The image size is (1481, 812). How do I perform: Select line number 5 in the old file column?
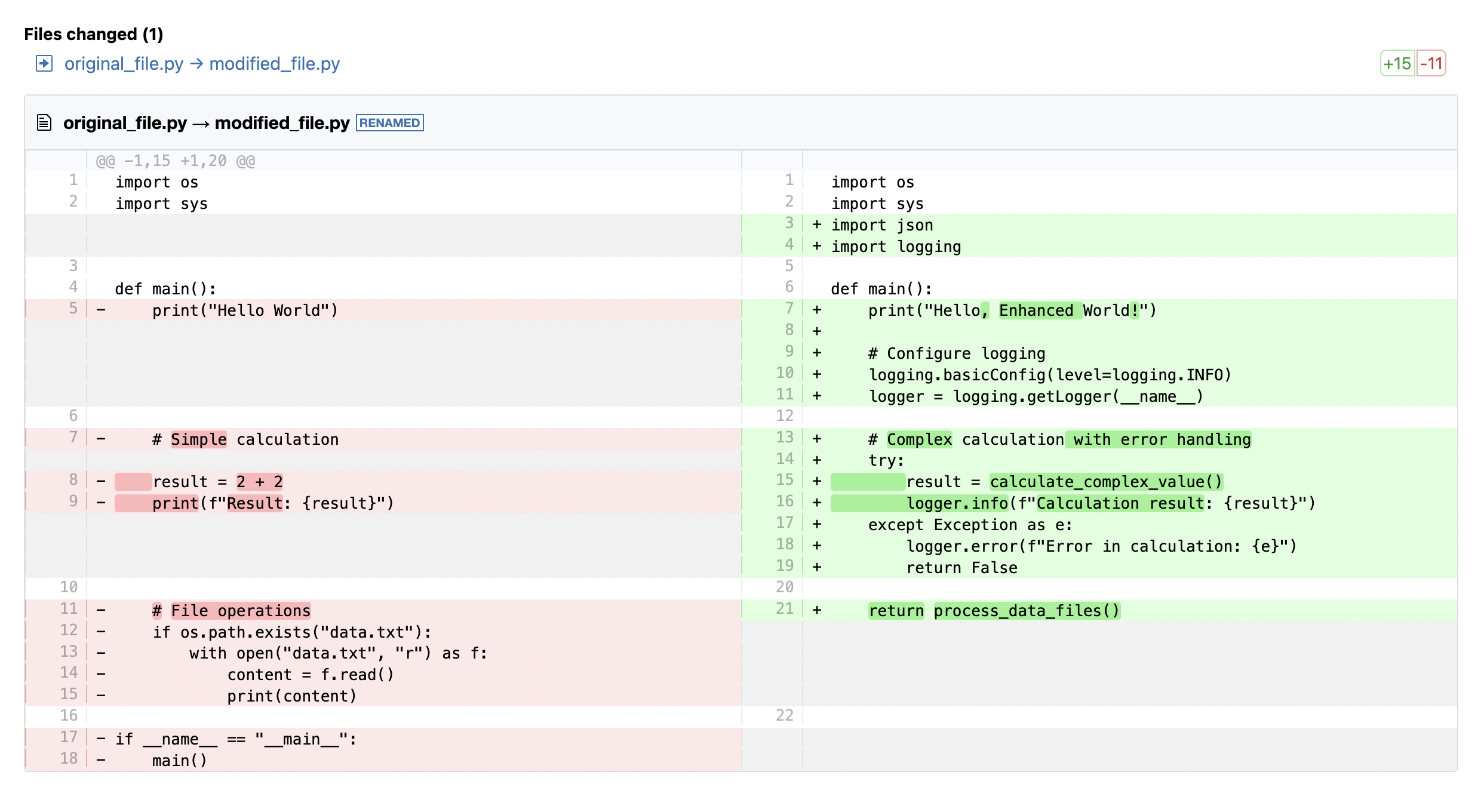(72, 309)
